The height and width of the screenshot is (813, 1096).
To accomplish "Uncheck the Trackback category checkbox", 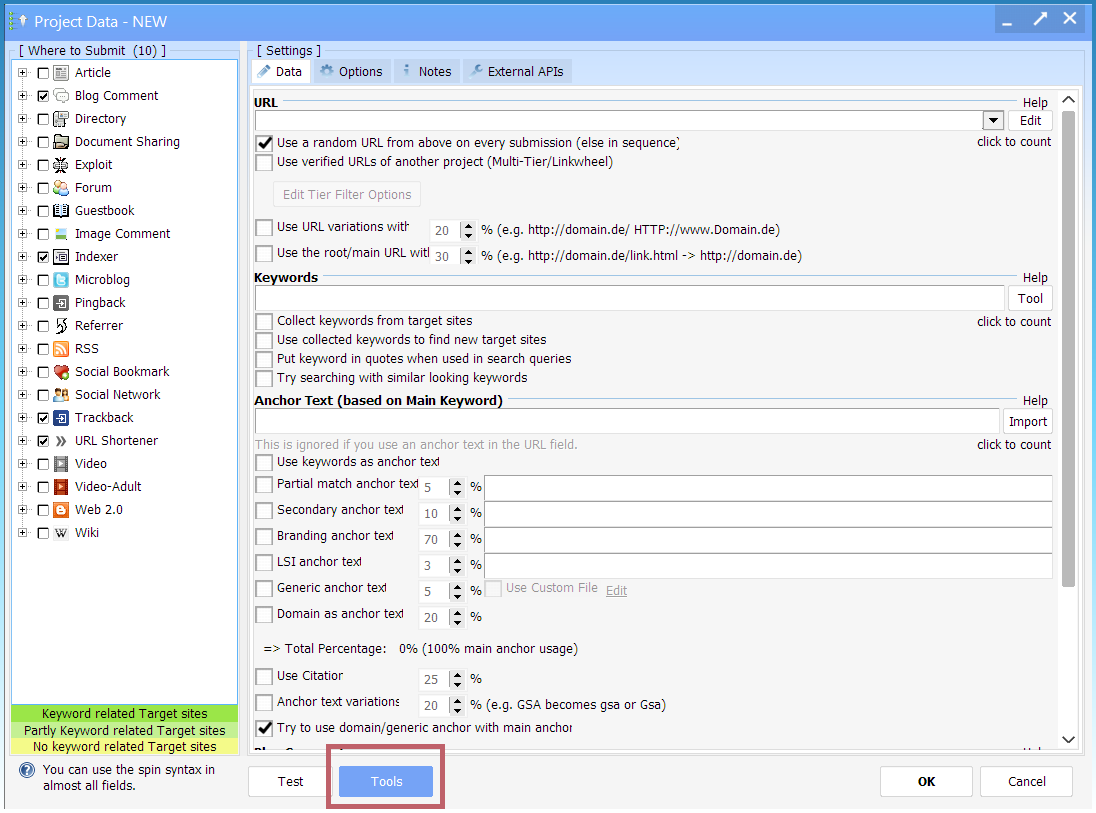I will point(43,418).
